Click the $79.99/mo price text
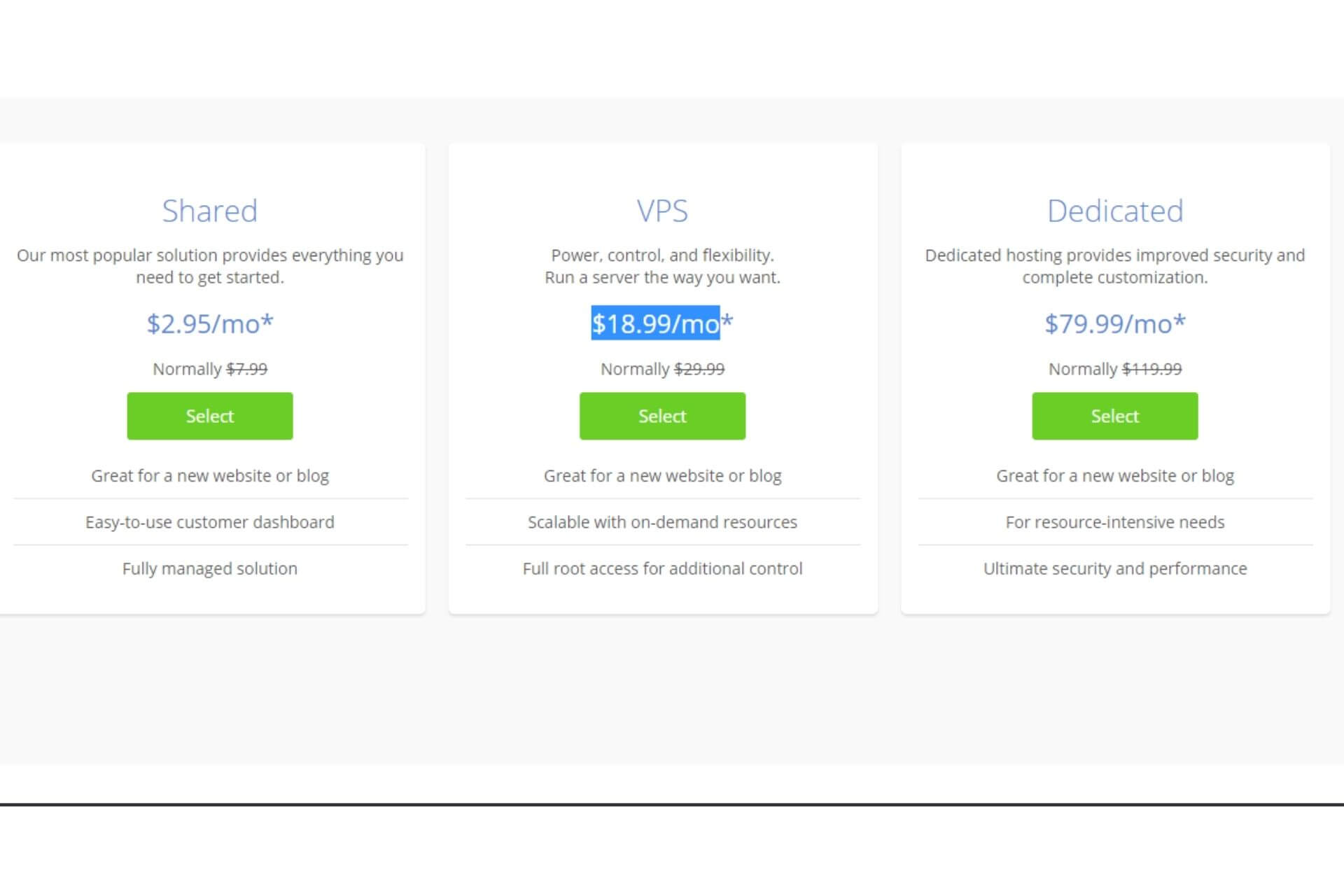This screenshot has width=1344, height=896. 1114,323
